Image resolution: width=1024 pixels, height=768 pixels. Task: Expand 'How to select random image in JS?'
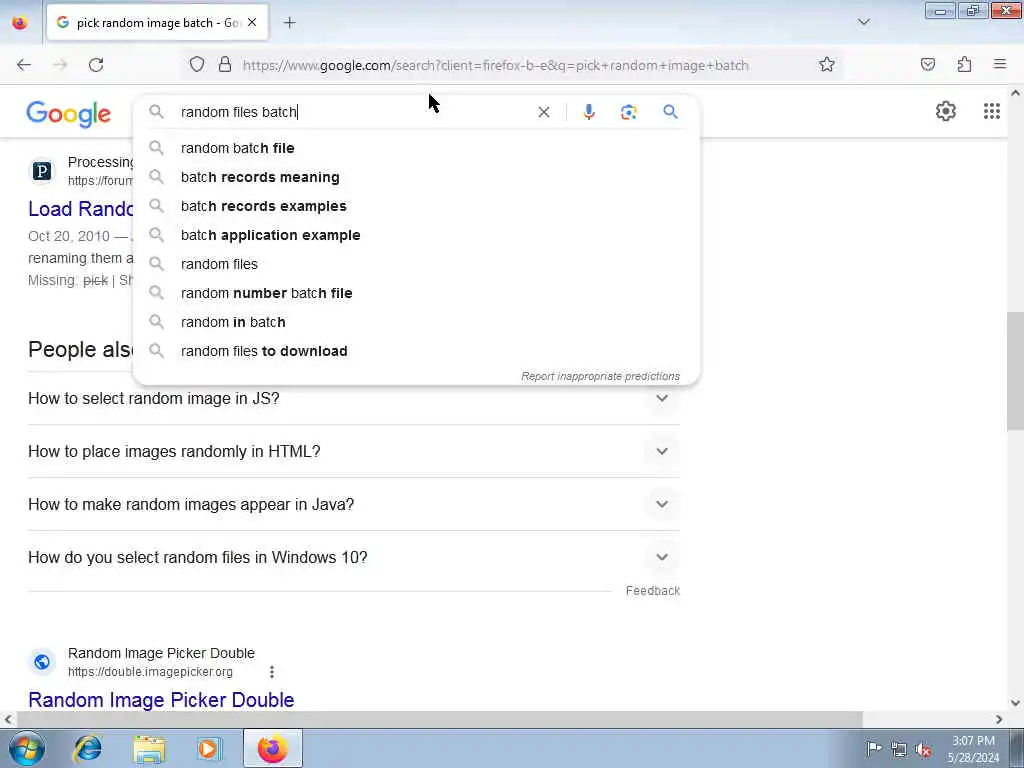point(354,398)
